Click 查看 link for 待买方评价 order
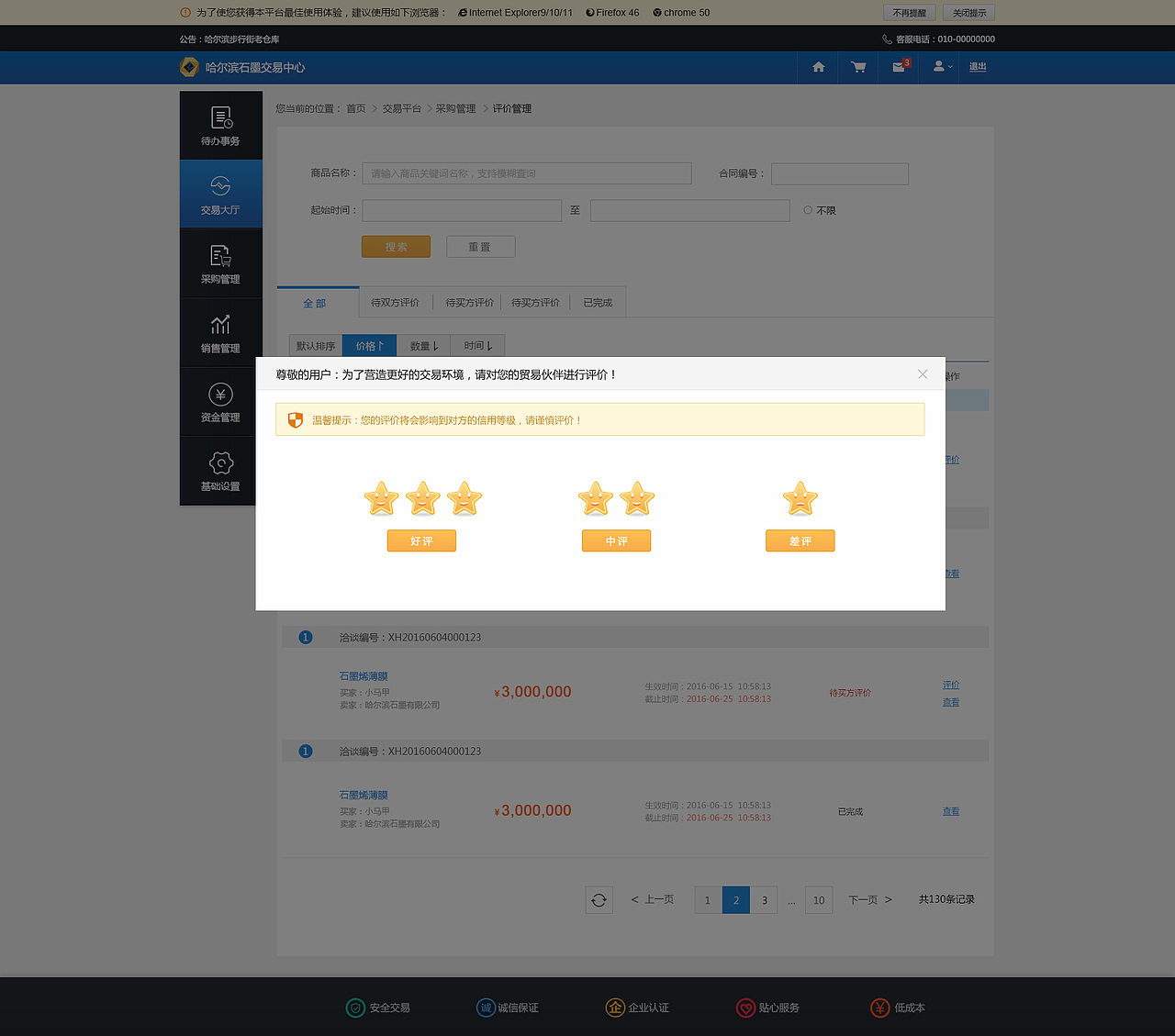The height and width of the screenshot is (1036, 1175). (951, 702)
